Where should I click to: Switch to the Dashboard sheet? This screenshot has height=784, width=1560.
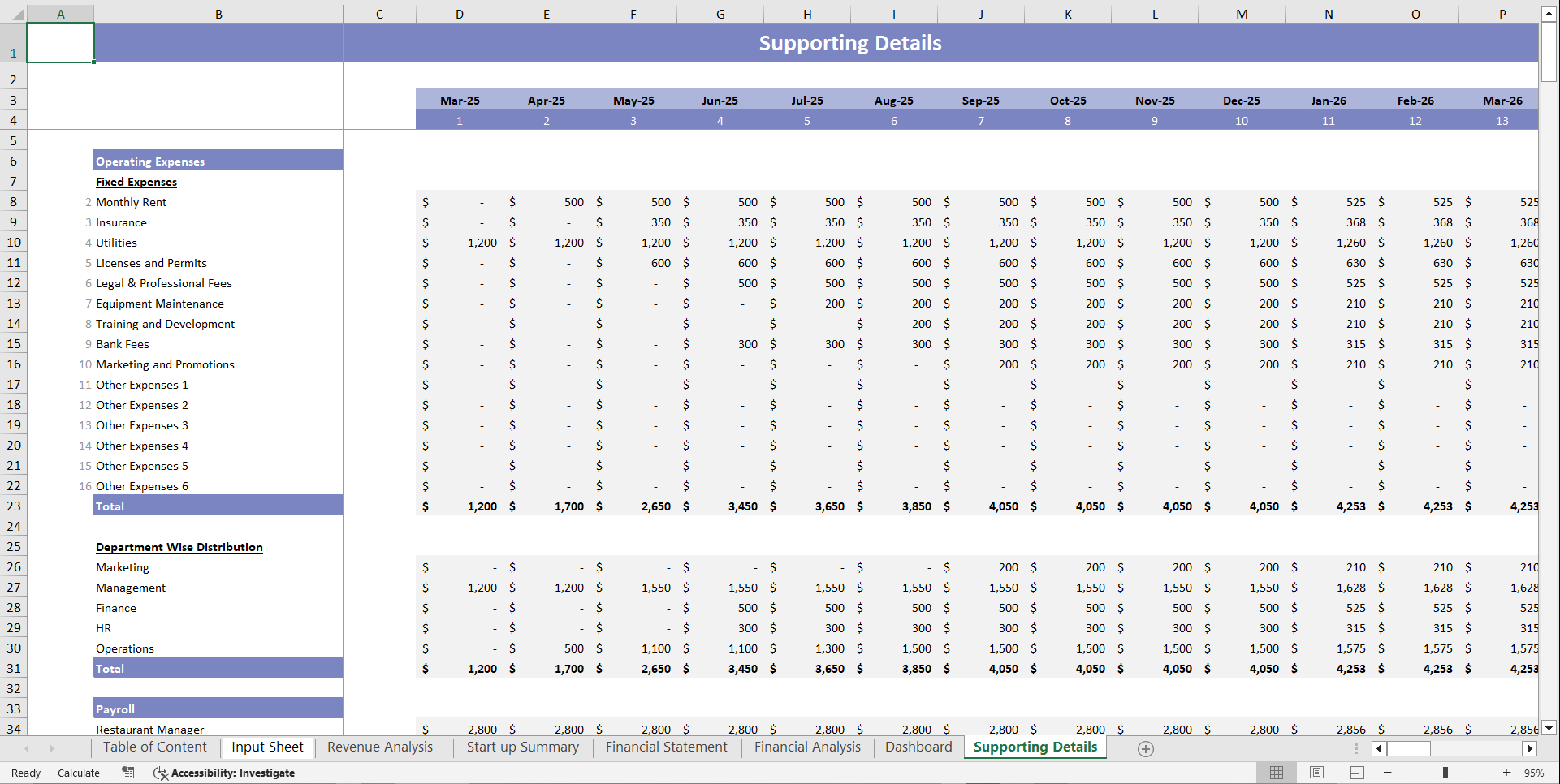coord(918,747)
